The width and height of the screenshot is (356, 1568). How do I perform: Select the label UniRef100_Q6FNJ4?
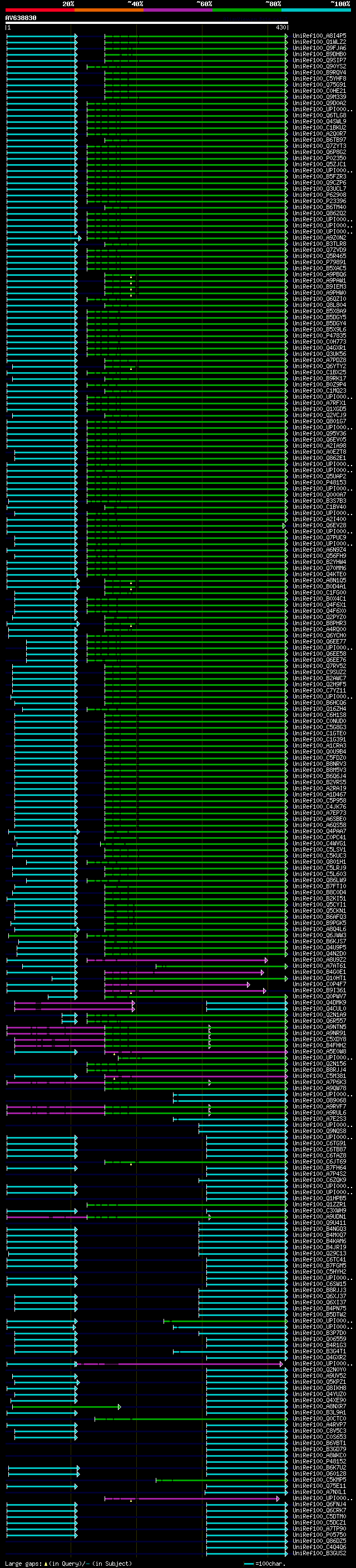point(319,1504)
